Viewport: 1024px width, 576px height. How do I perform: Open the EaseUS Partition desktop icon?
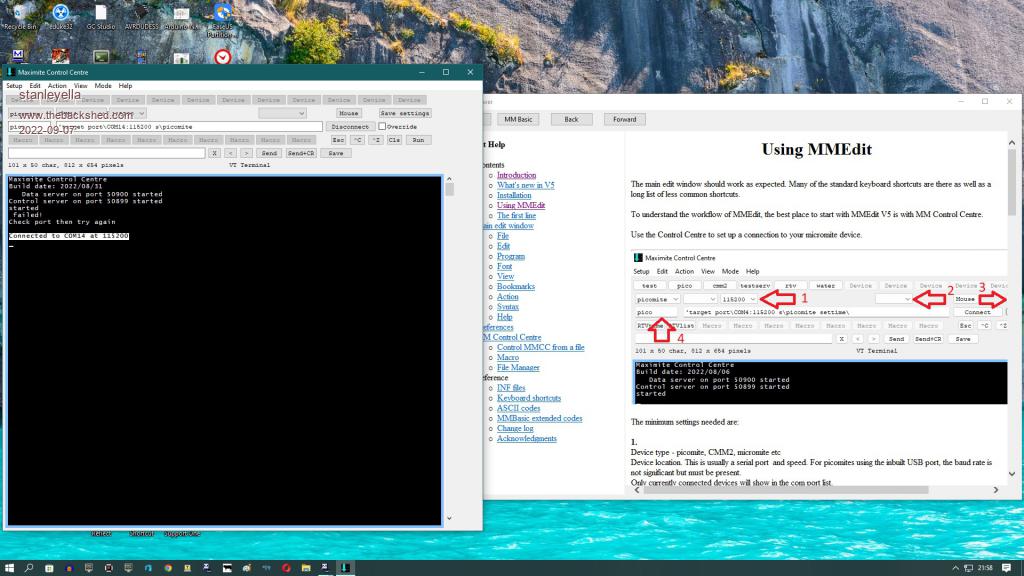click(x=223, y=14)
